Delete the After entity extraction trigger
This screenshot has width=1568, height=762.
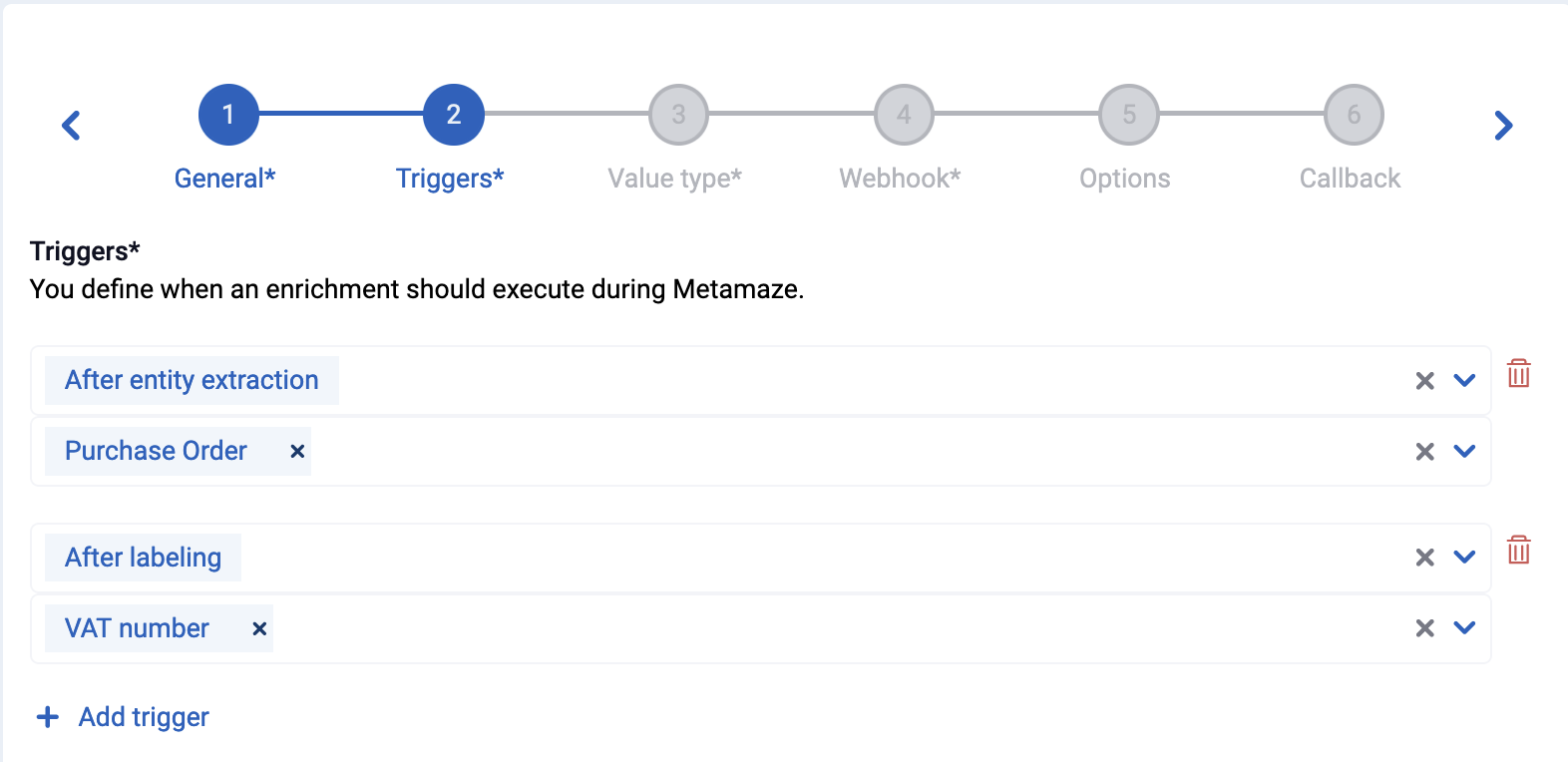coord(1518,374)
